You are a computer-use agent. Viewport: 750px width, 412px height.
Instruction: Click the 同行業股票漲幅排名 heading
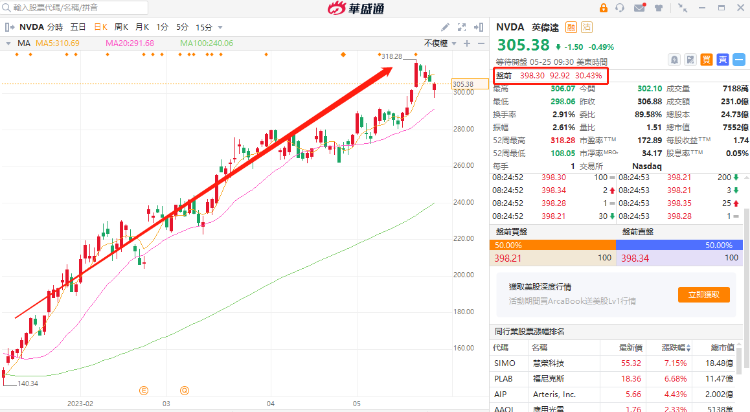[x=529, y=332]
